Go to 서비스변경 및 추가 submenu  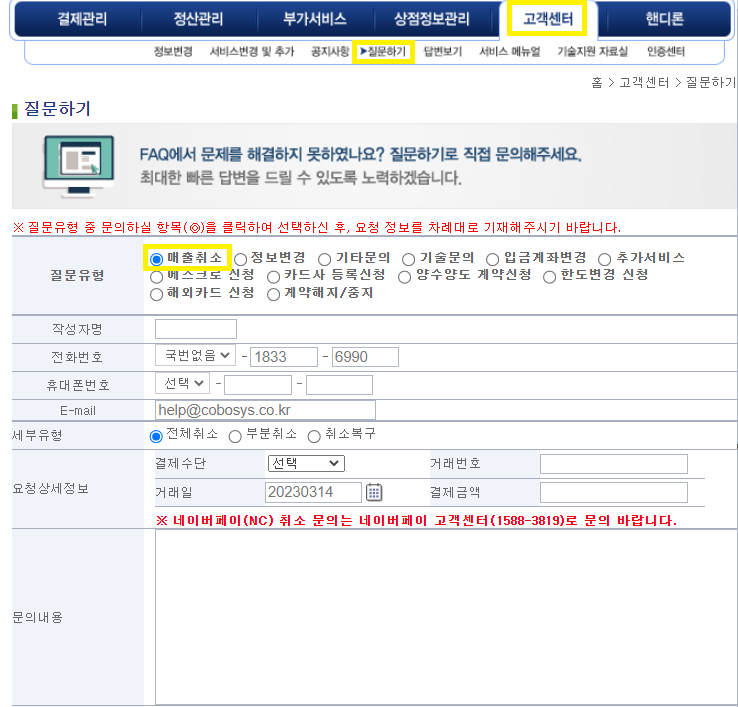pyautogui.click(x=252, y=51)
